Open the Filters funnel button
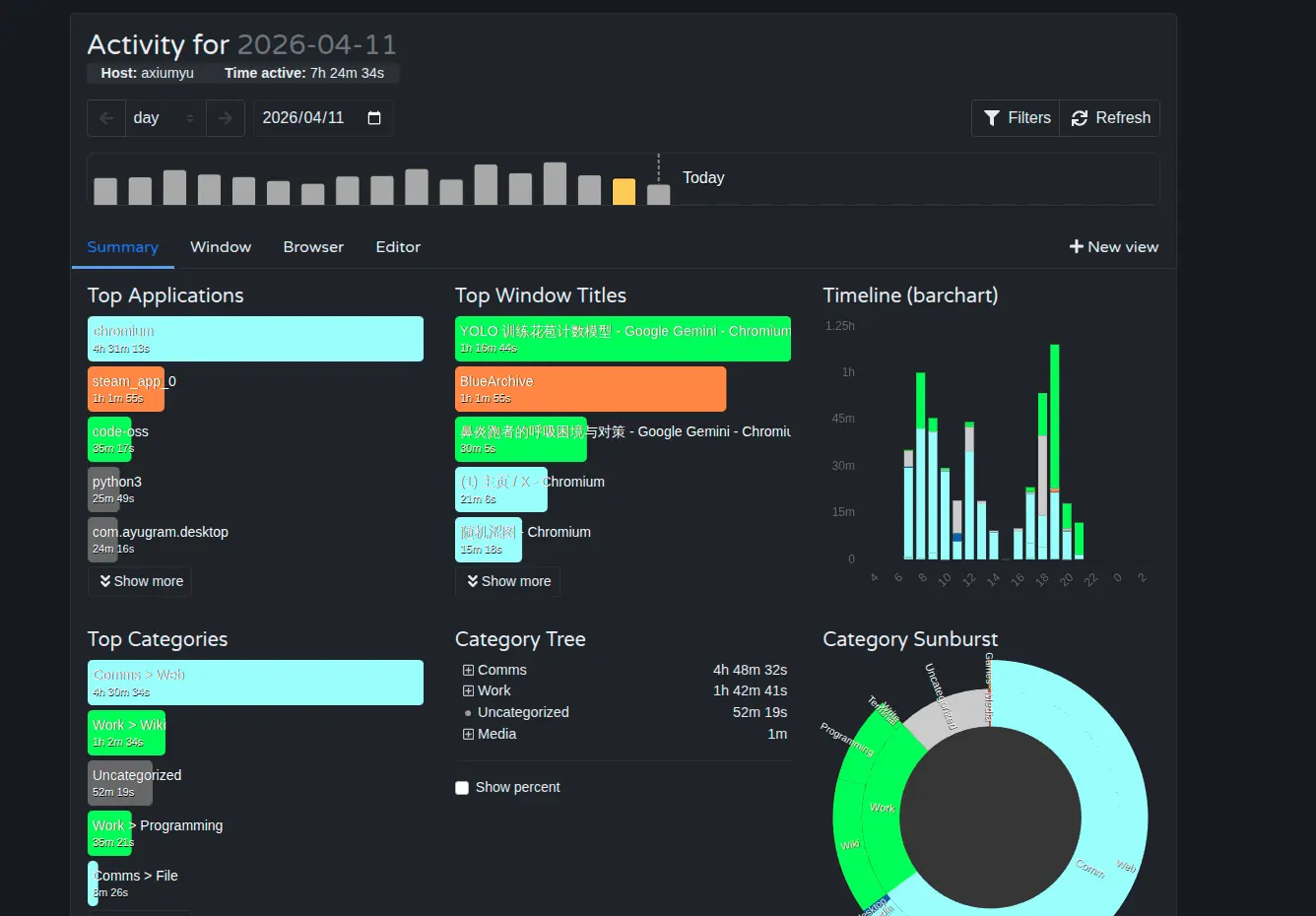The height and width of the screenshot is (916, 1316). (x=1016, y=118)
